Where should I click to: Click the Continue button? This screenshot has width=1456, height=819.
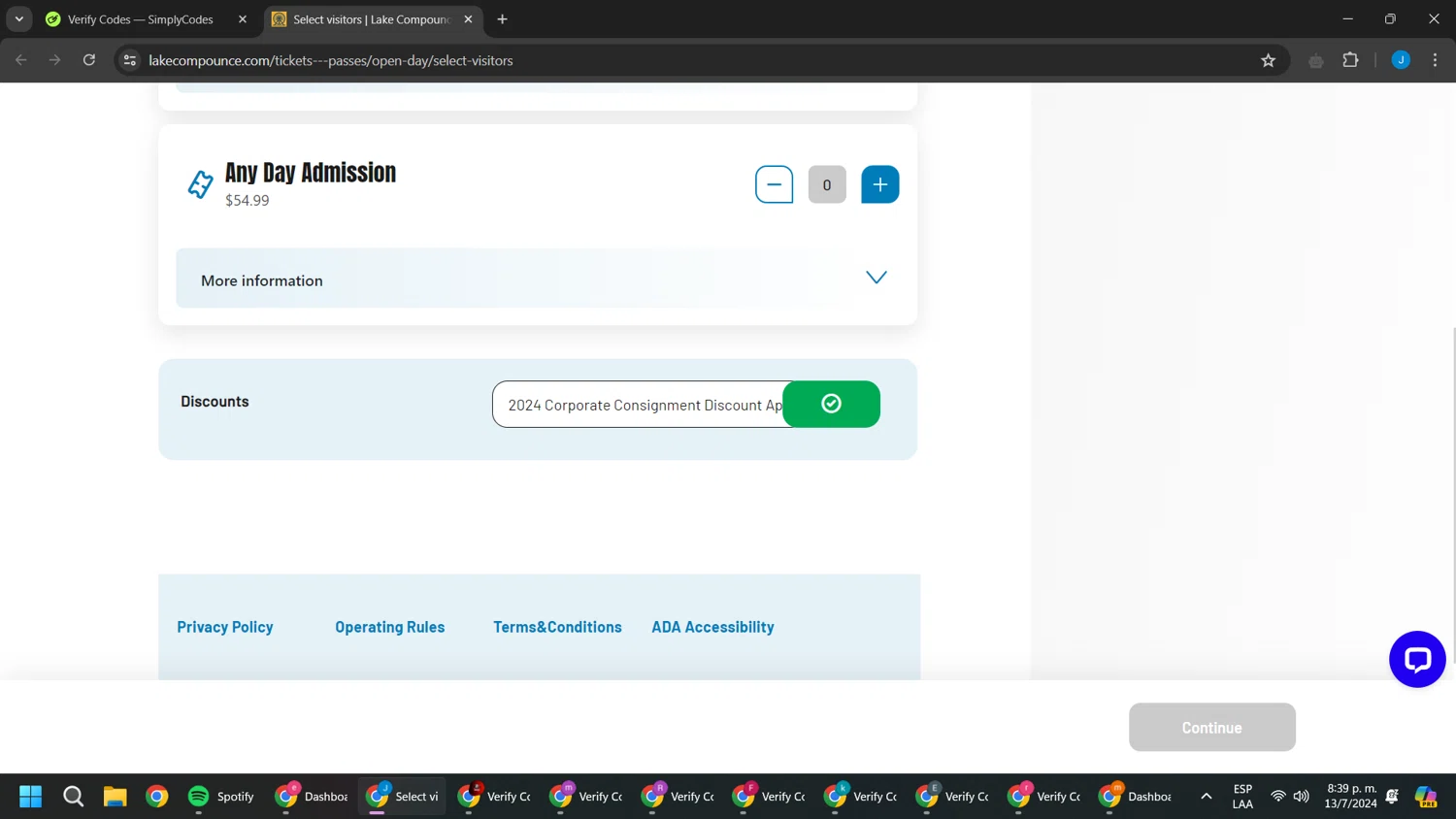1211,727
